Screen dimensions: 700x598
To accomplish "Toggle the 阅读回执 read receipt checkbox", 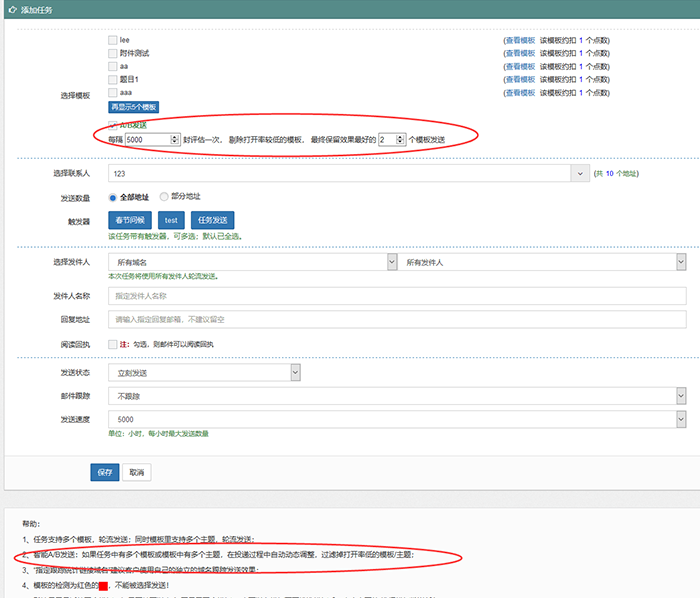I will 113,344.
